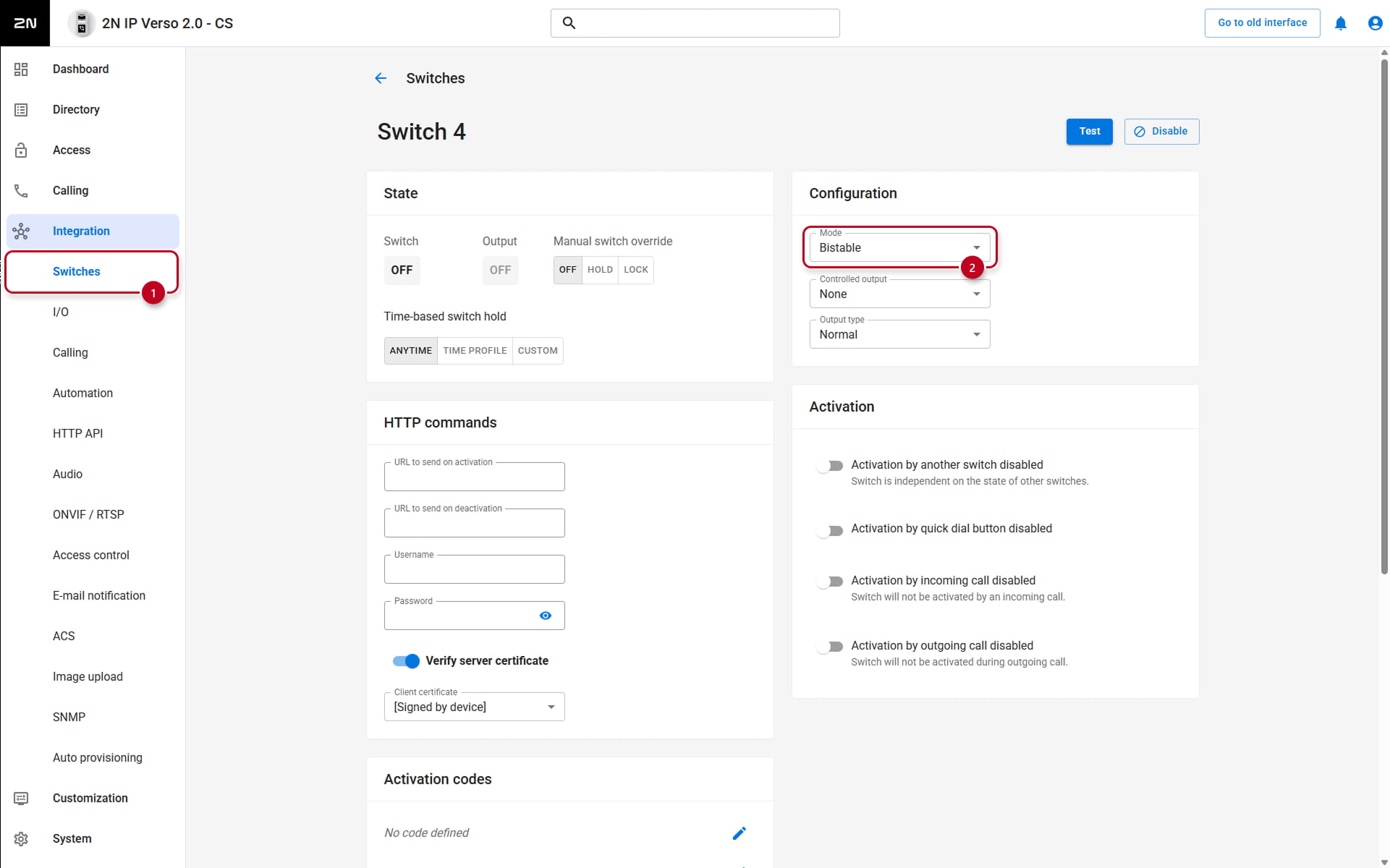Open the Controlled output dropdown
Screen dimensions: 1390x868
(x=899, y=294)
